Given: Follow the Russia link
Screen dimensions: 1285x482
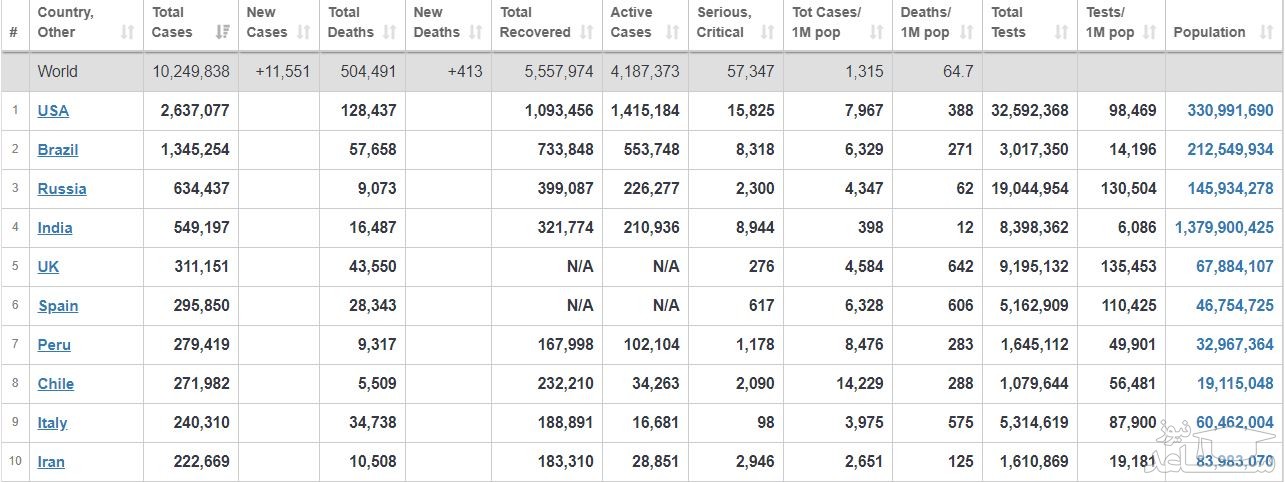Looking at the screenshot, I should [62, 189].
